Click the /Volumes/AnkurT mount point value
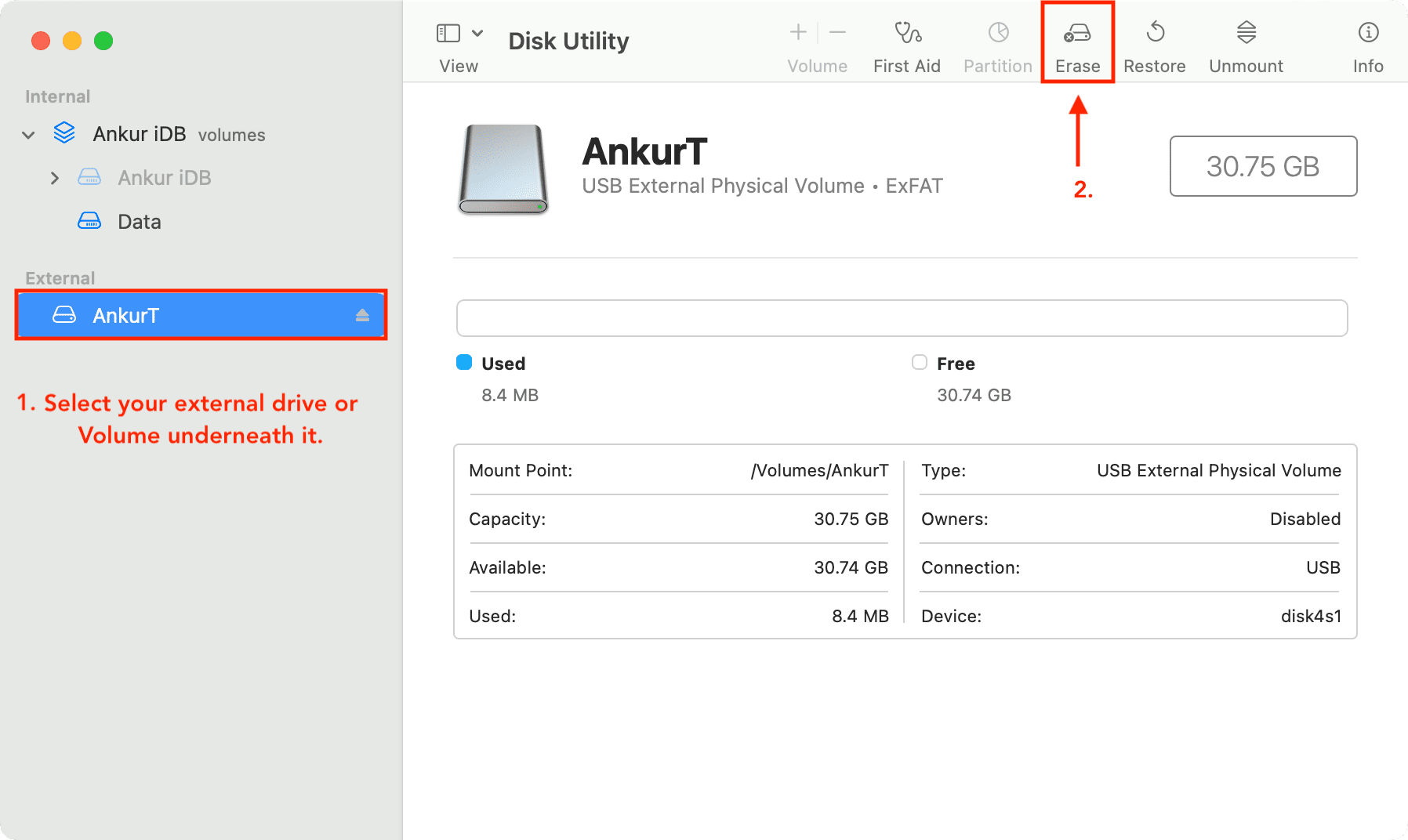This screenshot has width=1408, height=840. [819, 470]
